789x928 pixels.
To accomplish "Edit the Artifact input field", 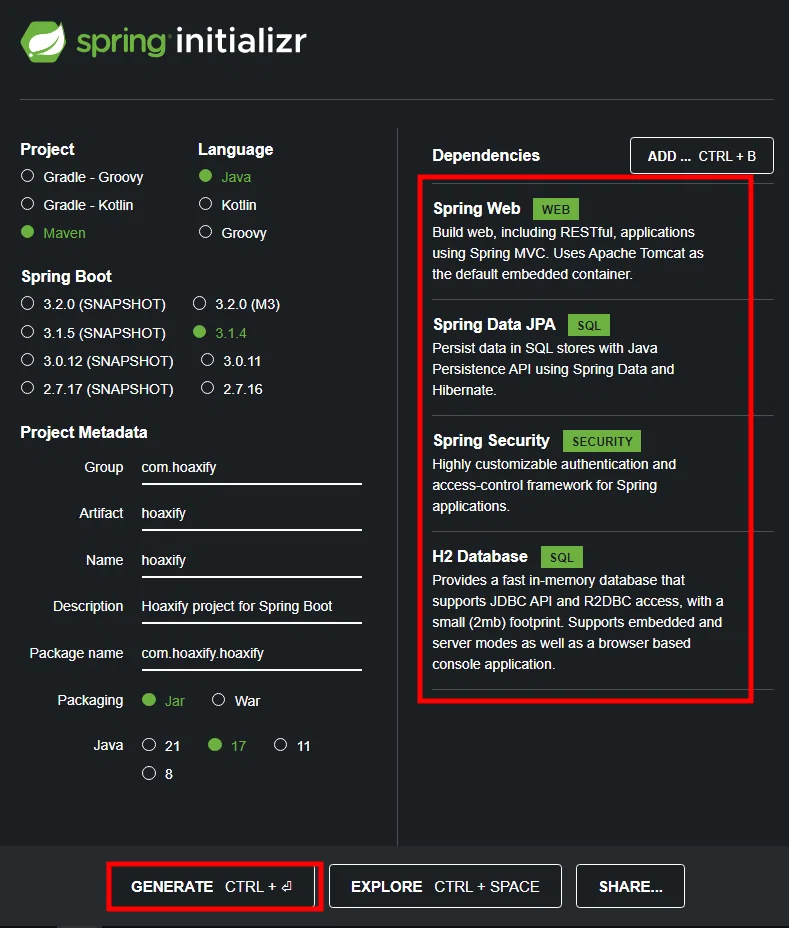I will (x=252, y=514).
